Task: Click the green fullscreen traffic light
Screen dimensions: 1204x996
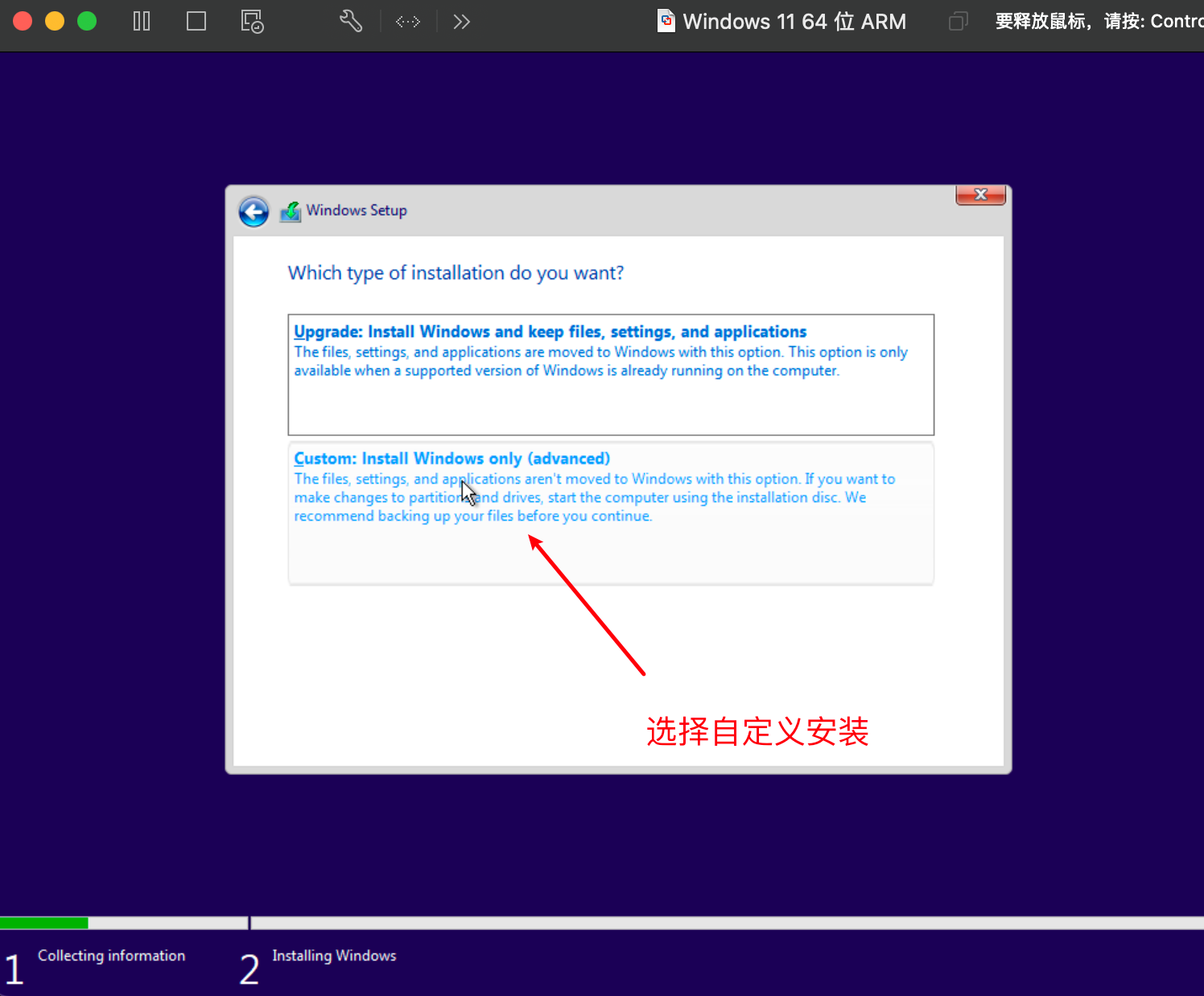Action: coord(87,21)
